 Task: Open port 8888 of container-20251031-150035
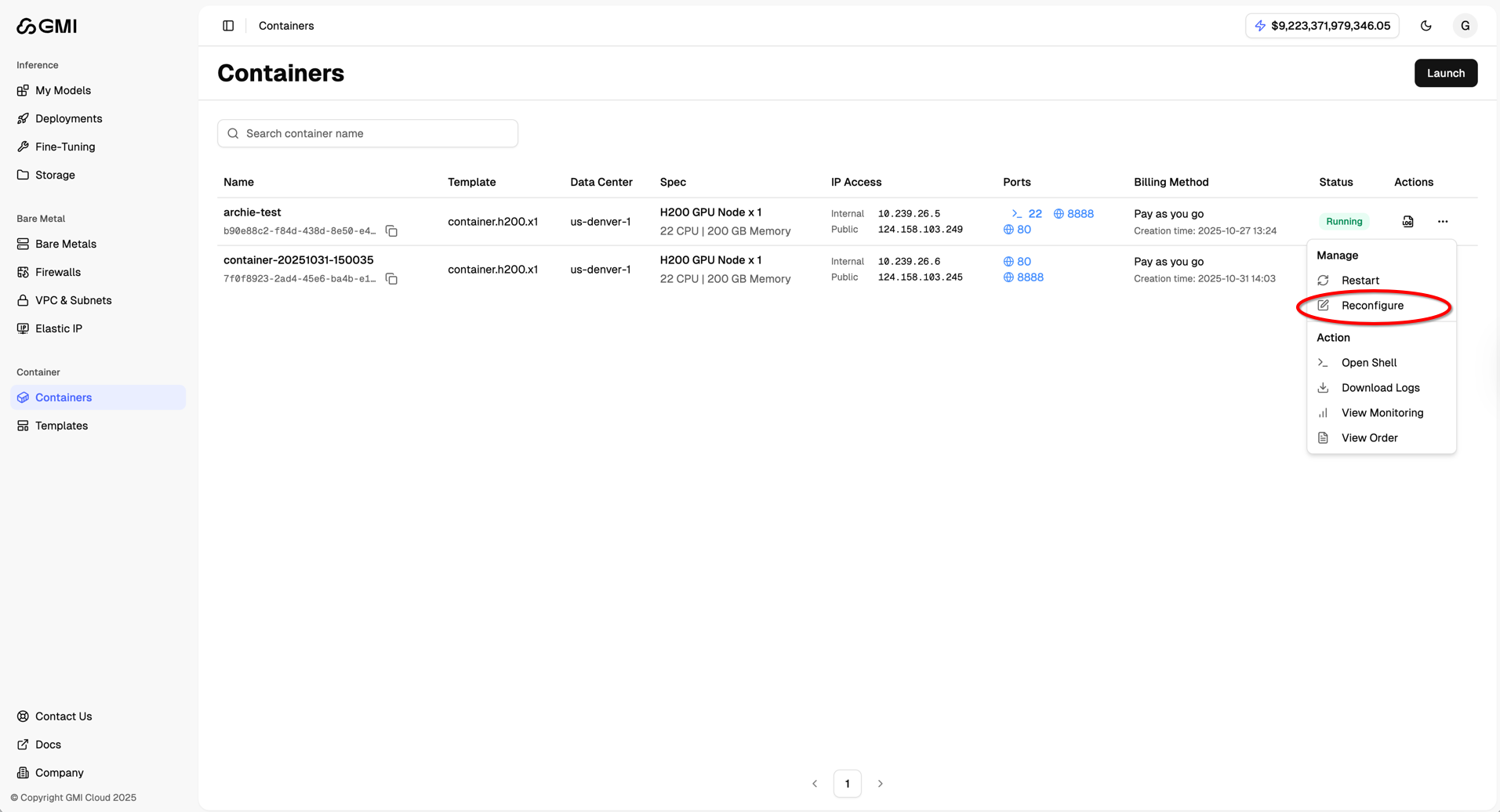(x=1023, y=277)
